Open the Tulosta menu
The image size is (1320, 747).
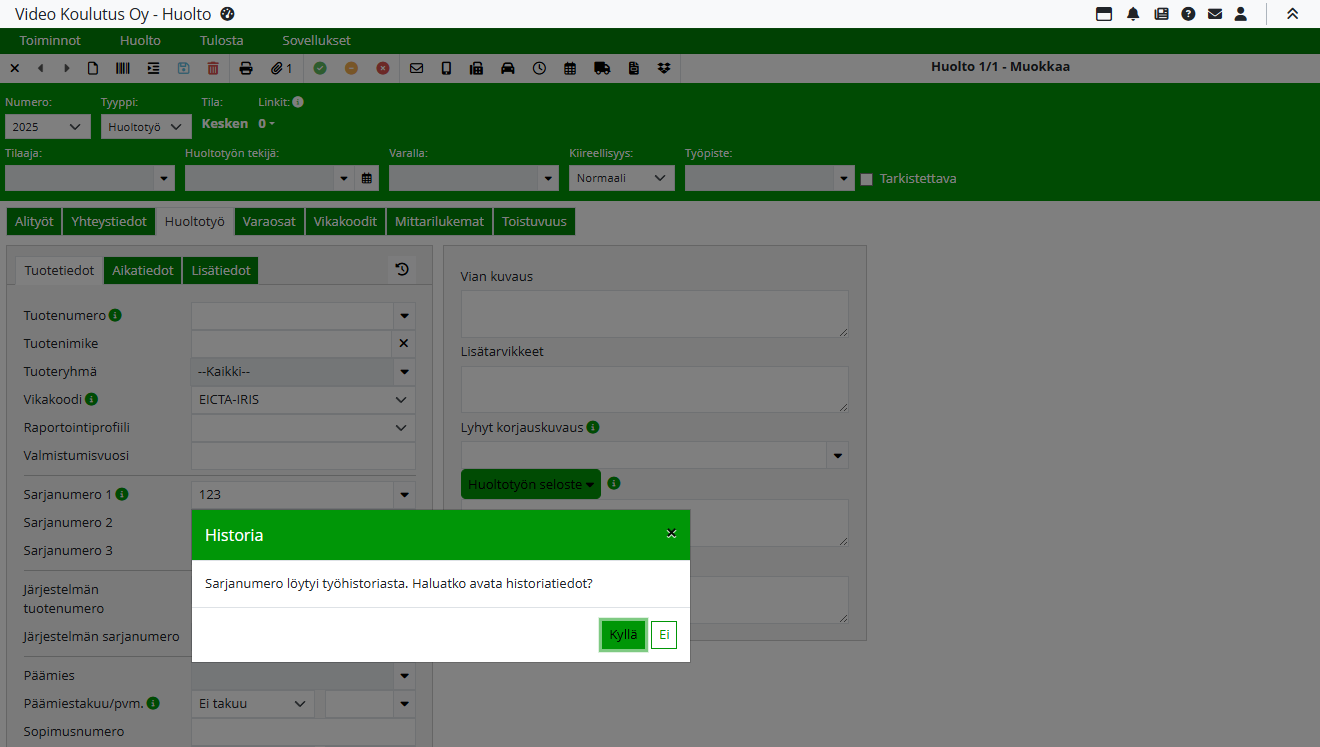(221, 41)
